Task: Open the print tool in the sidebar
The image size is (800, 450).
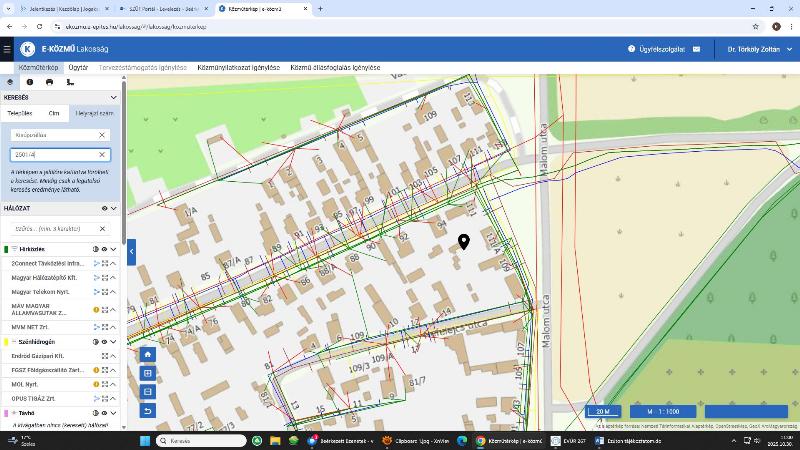Action: point(50,82)
